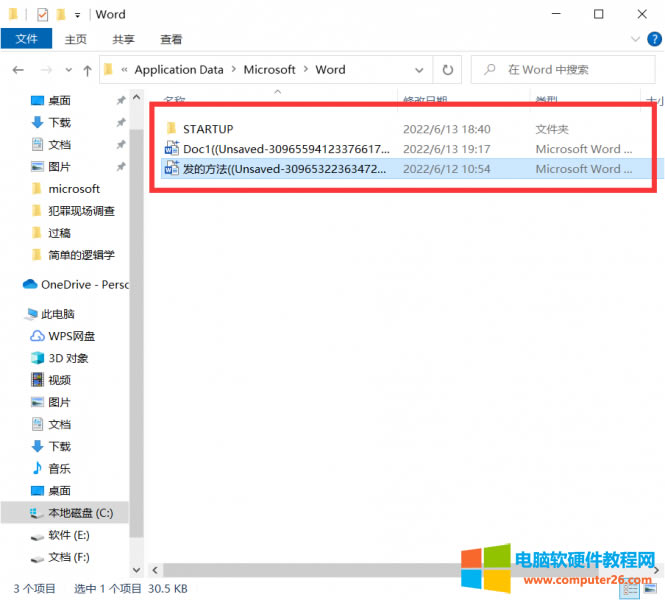Viewport: 665px width, 600px height.
Task: Click Microsoft in the address breadcrumb
Action: coord(270,70)
